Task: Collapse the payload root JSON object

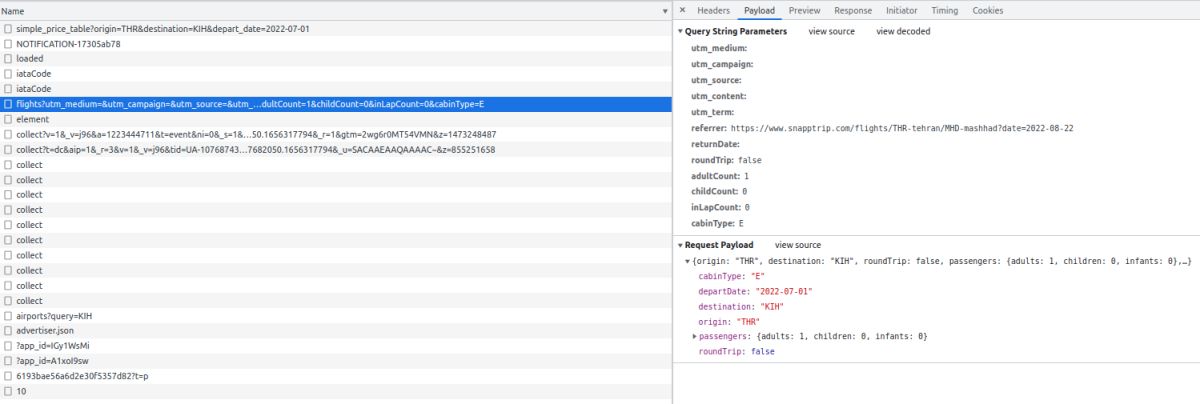Action: click(x=687, y=261)
